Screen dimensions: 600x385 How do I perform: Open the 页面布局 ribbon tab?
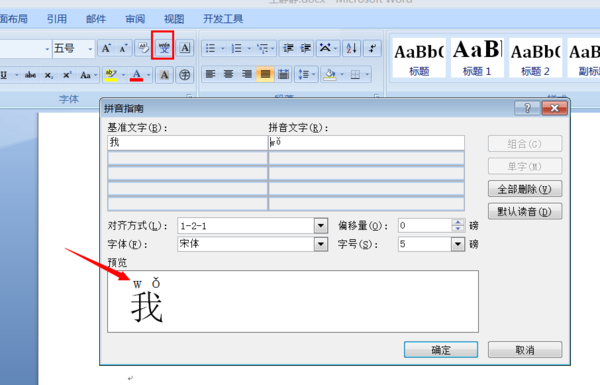click(x=13, y=19)
